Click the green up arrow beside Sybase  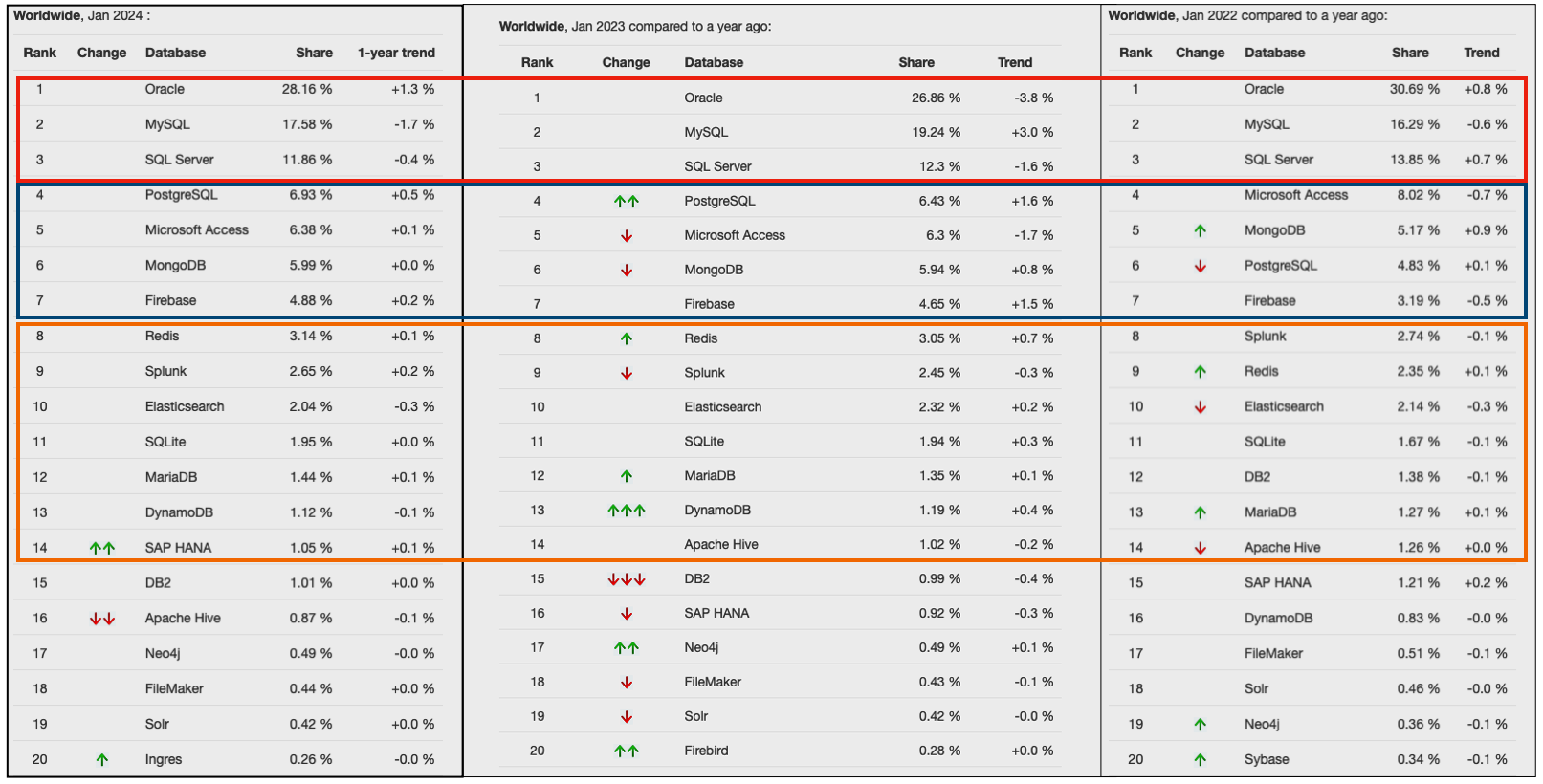point(1201,760)
